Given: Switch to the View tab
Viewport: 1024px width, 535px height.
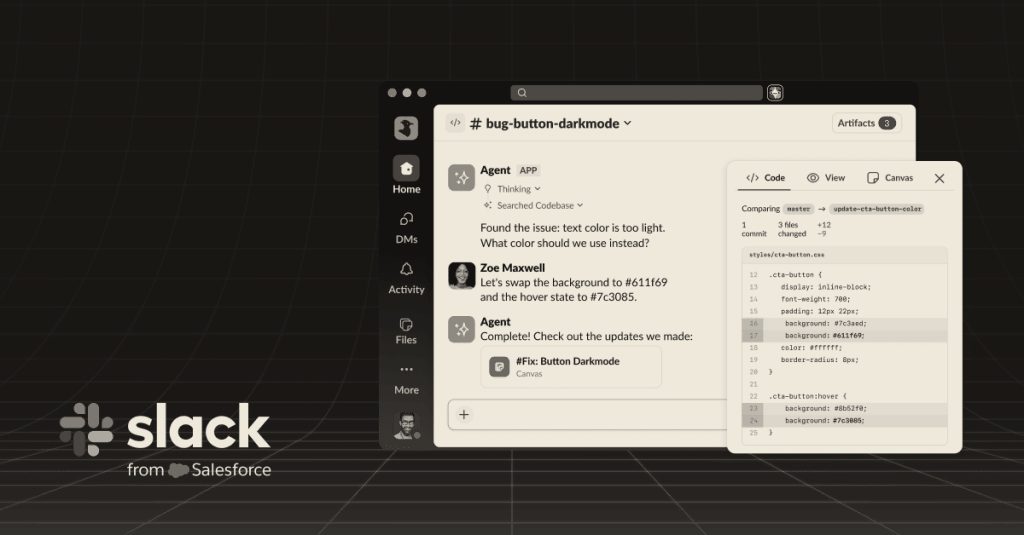Looking at the screenshot, I should (826, 178).
